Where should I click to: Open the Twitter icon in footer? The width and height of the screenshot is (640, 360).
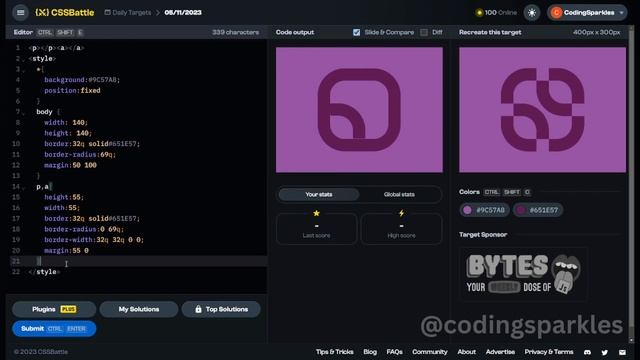[604, 352]
